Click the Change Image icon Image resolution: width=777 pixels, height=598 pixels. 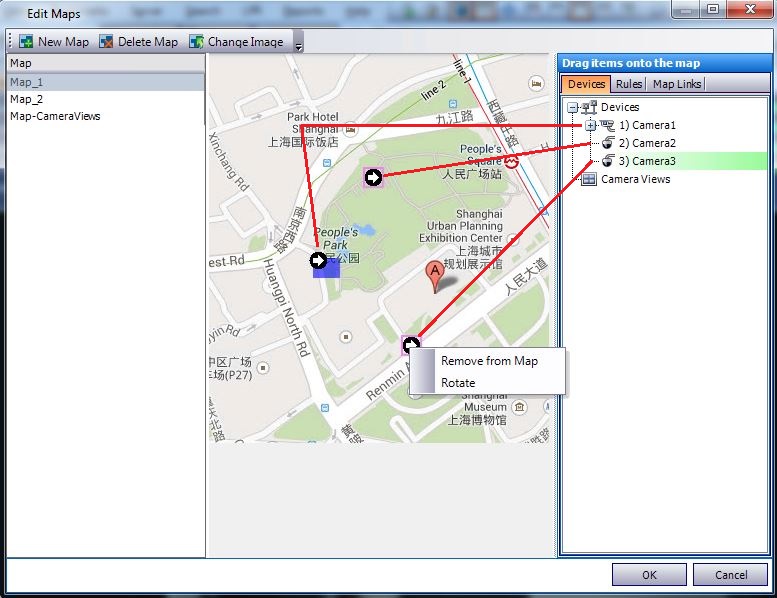coord(196,42)
